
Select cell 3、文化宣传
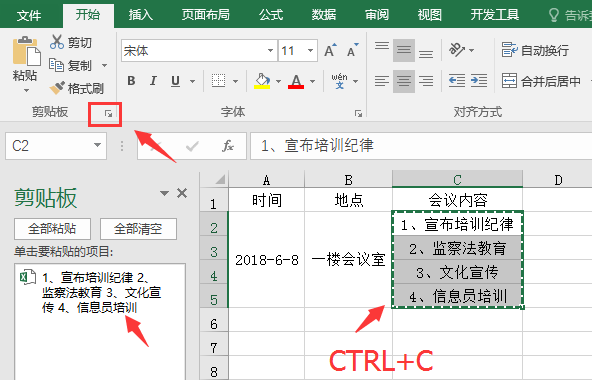point(457,272)
